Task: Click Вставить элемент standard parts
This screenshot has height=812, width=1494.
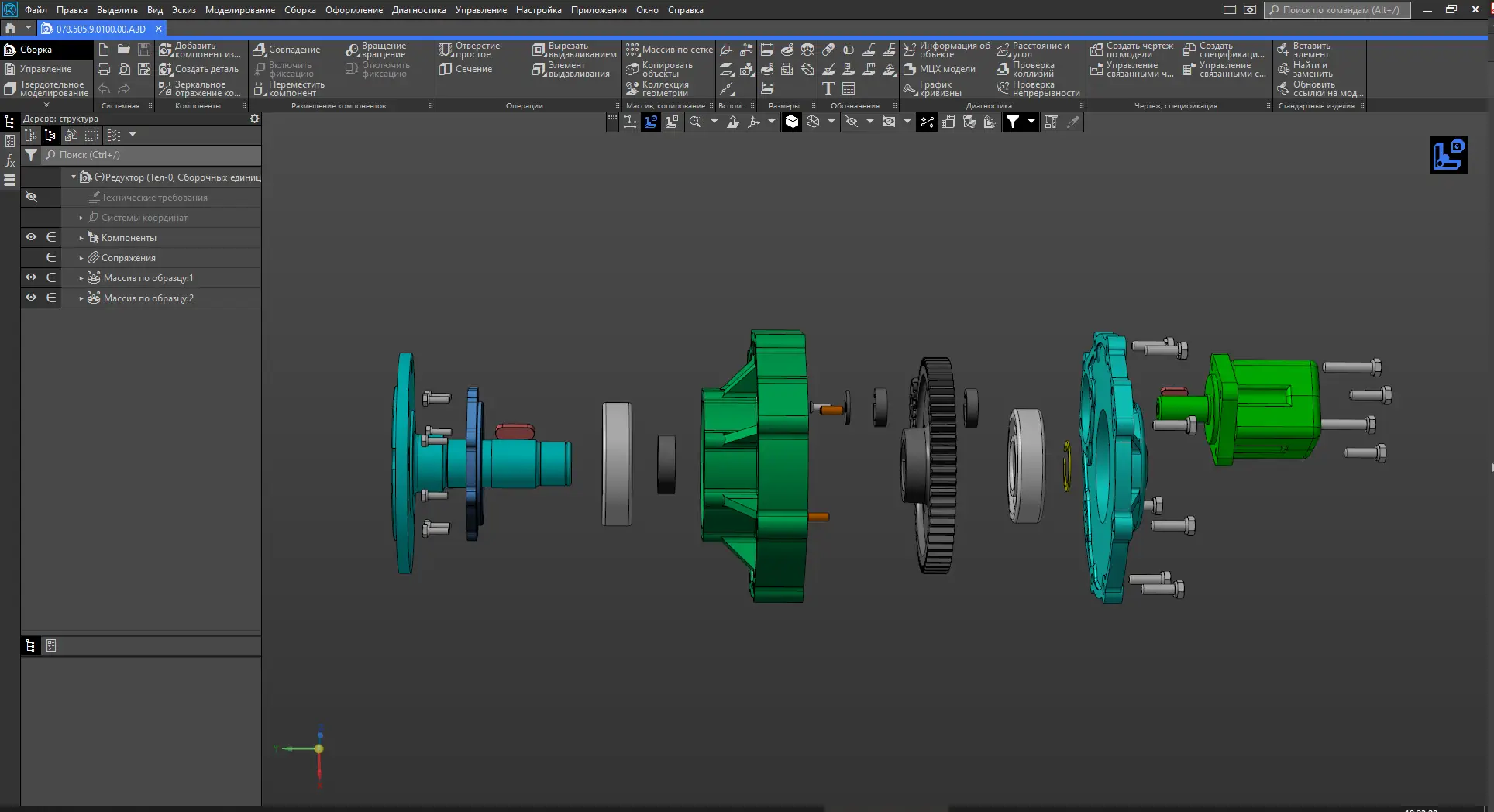Action: (1304, 50)
